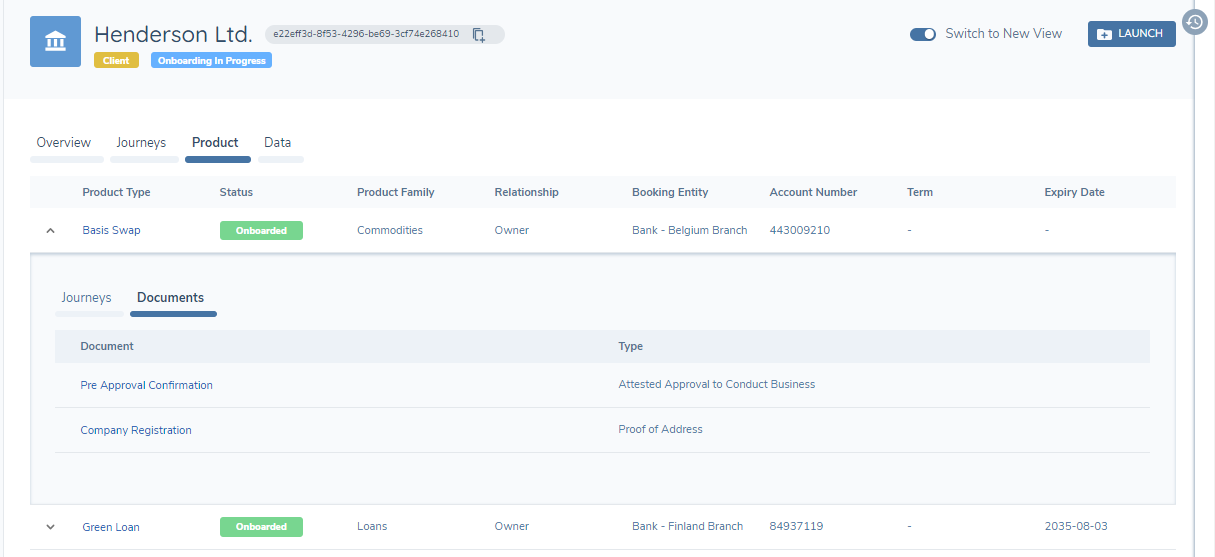This screenshot has width=1215, height=557.
Task: Click the Onboarded status of Basis Swap
Action: coord(261,231)
